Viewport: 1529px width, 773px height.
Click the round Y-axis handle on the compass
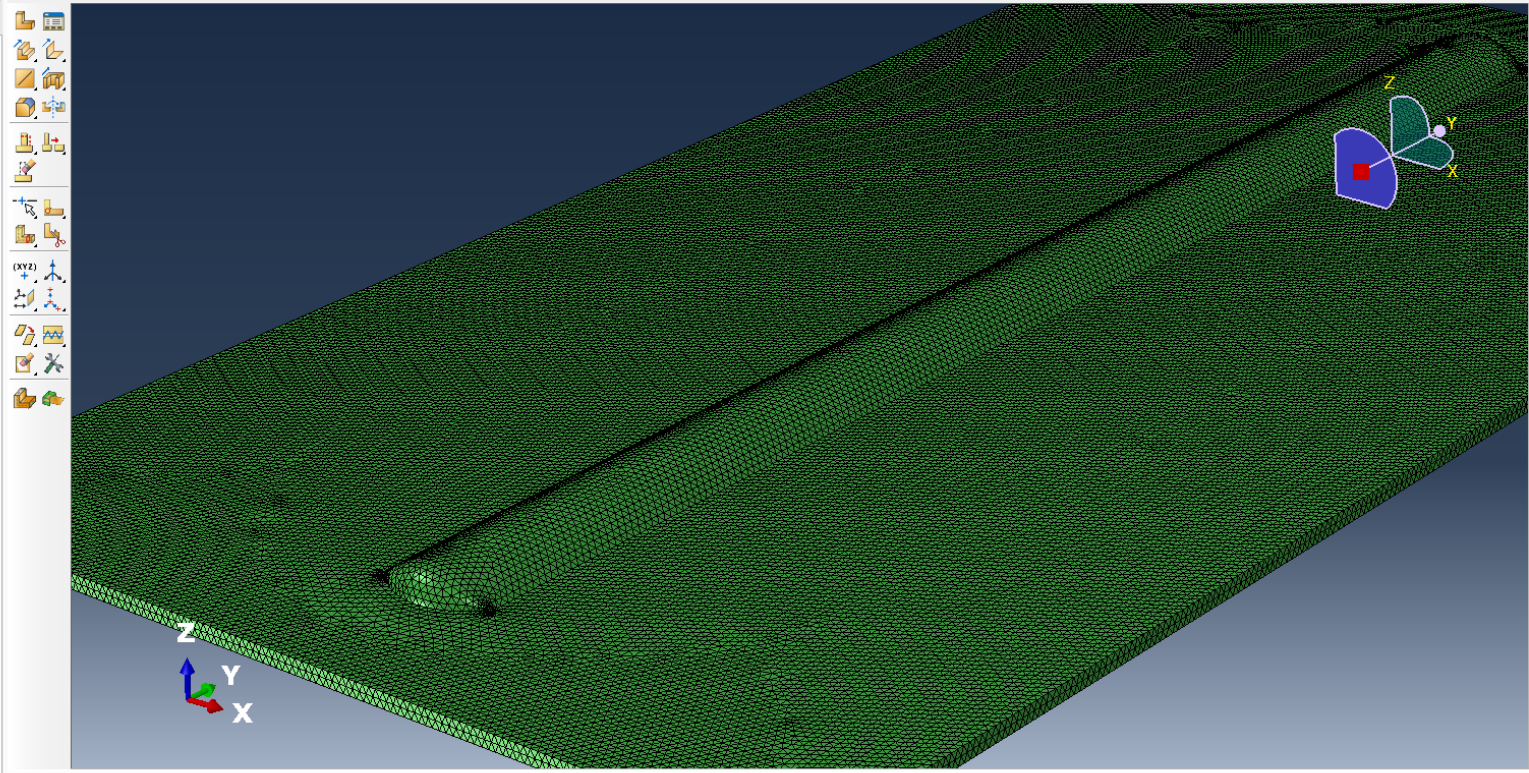1440,131
